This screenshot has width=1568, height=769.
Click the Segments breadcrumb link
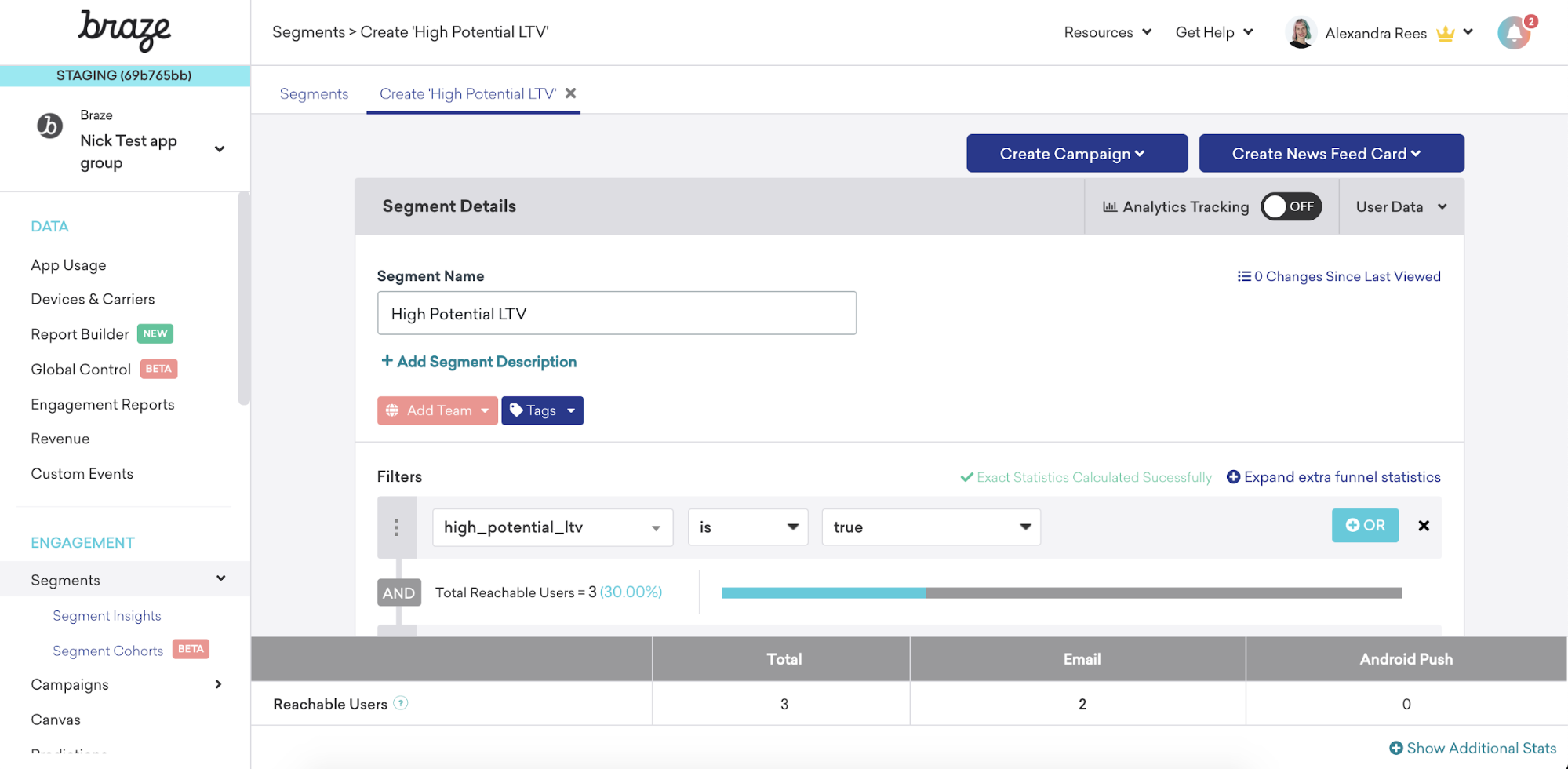[308, 32]
